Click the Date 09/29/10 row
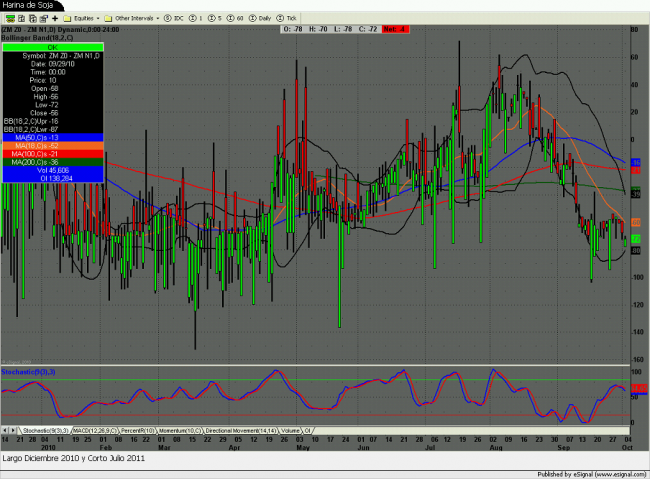This screenshot has width=650, height=479. 53,64
